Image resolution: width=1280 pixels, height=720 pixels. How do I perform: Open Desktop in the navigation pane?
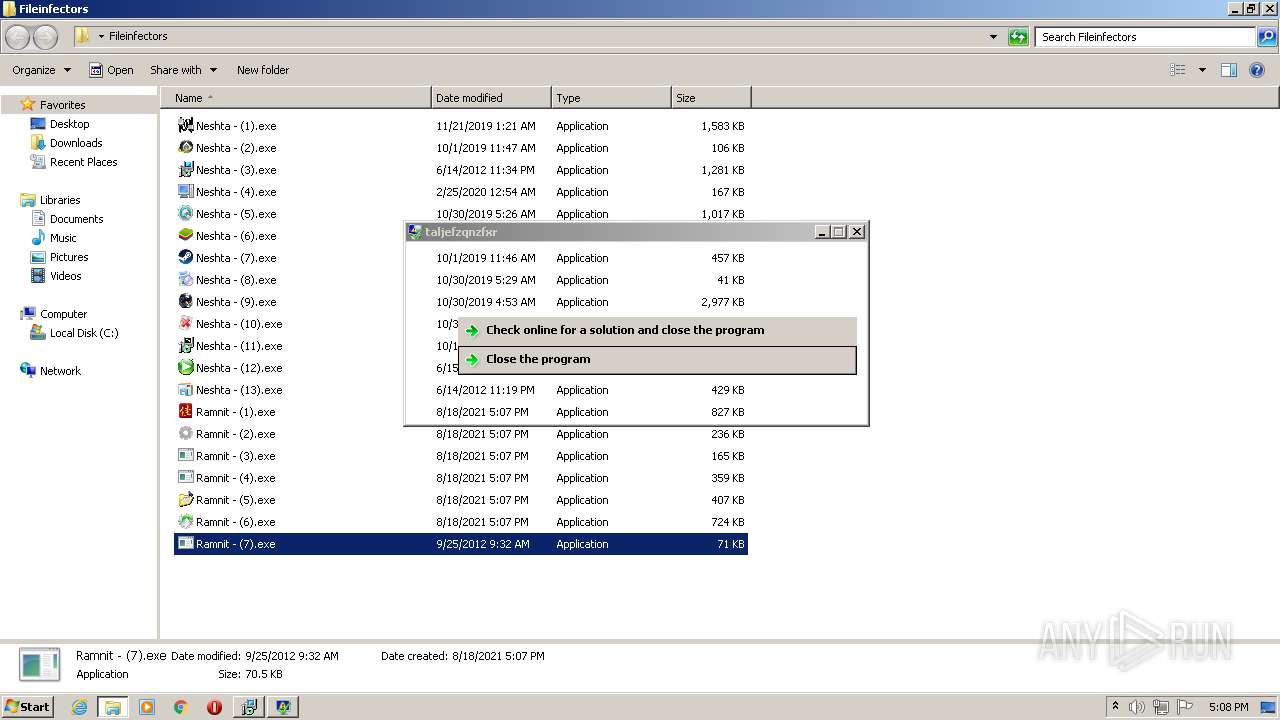(x=69, y=124)
